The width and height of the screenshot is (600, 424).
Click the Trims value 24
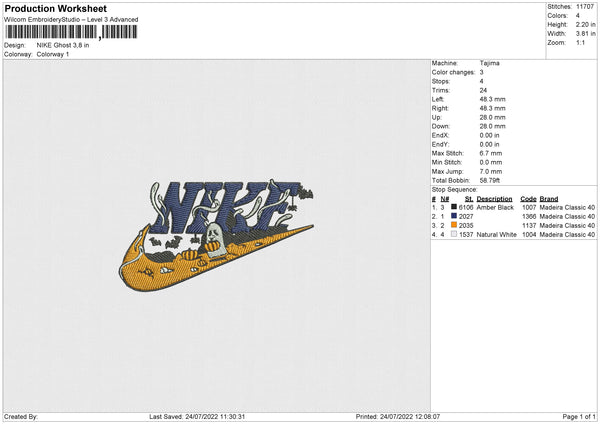point(483,90)
